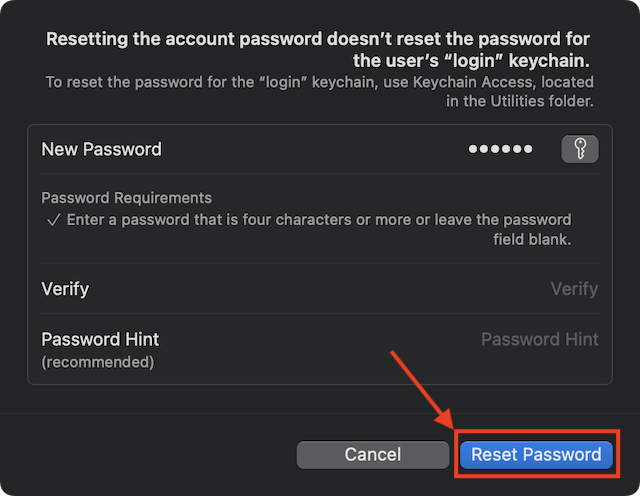Click the "Verify" row label
The image size is (640, 496).
[x=65, y=289]
